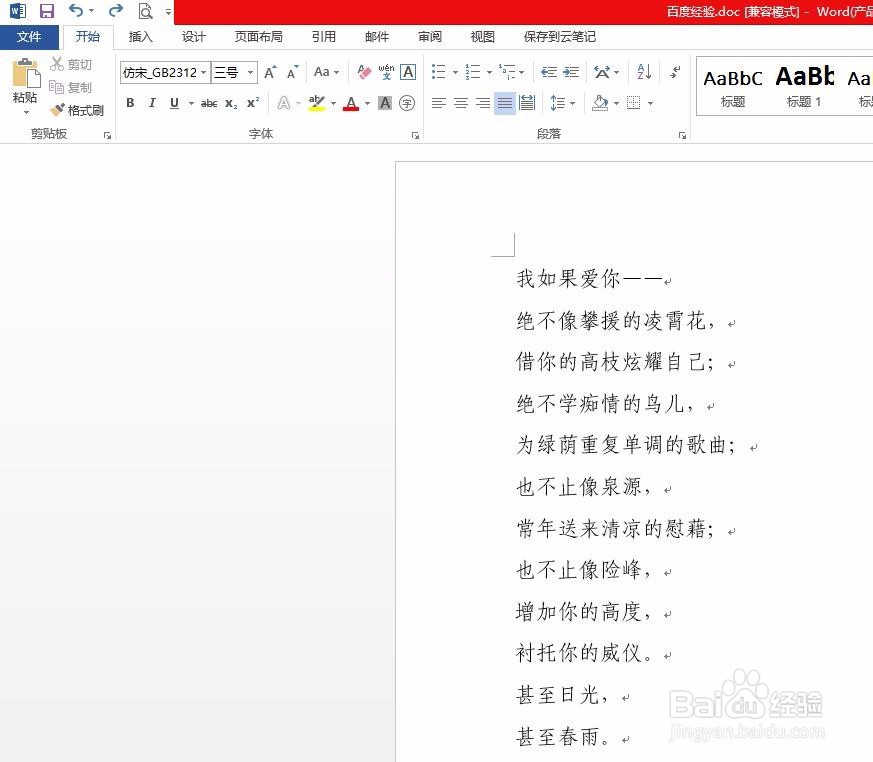Open the 剪贴板 pane launcher
This screenshot has height=762, width=873.
[x=107, y=135]
